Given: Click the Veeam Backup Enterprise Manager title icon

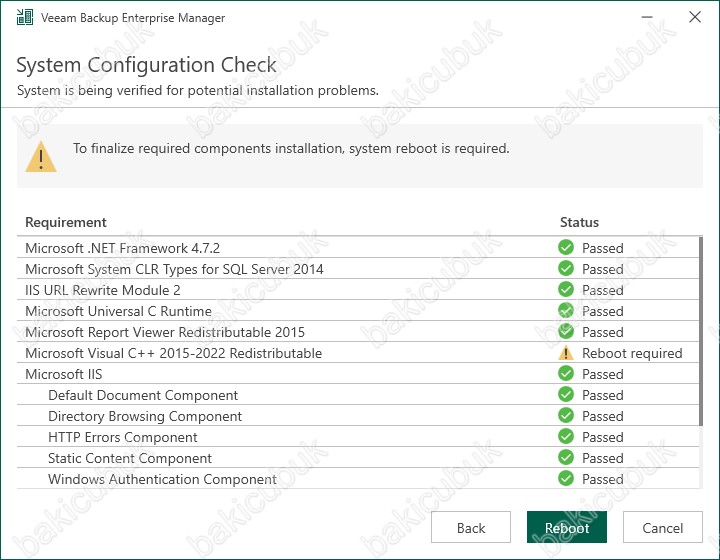Looking at the screenshot, I should [x=25, y=17].
